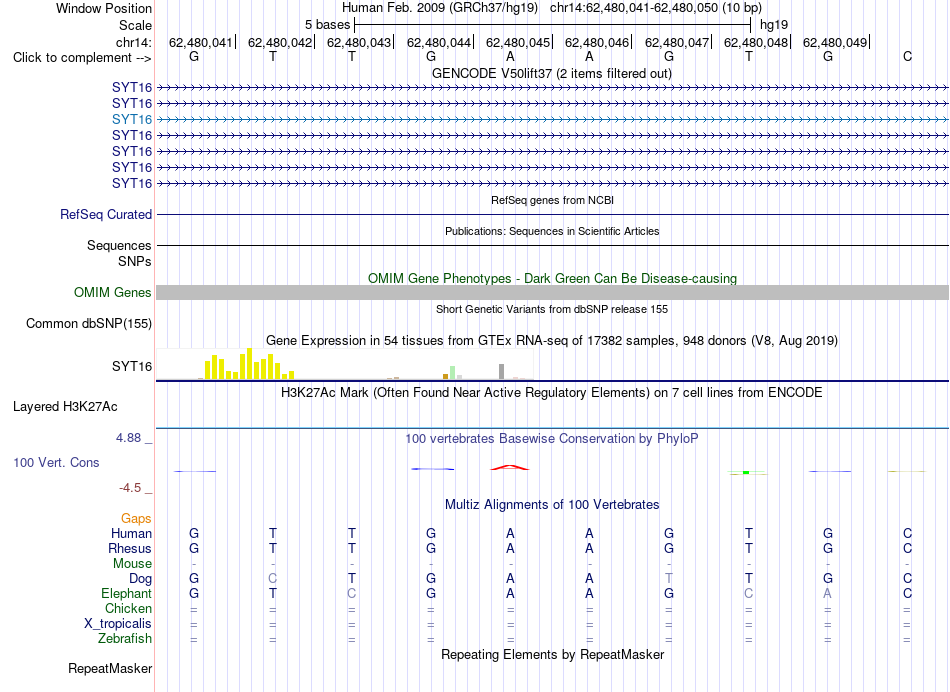Click position marker 62,480,041
Image resolution: width=950 pixels, height=692 pixels.
click(x=201, y=42)
